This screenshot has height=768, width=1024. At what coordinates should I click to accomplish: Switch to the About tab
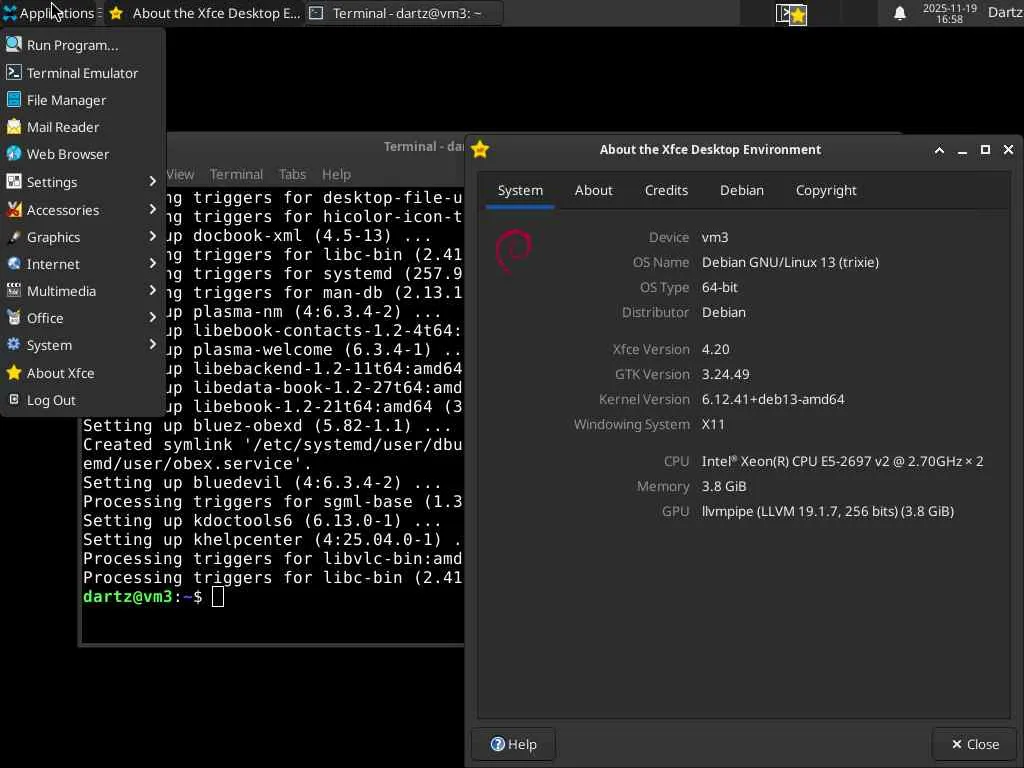point(594,191)
